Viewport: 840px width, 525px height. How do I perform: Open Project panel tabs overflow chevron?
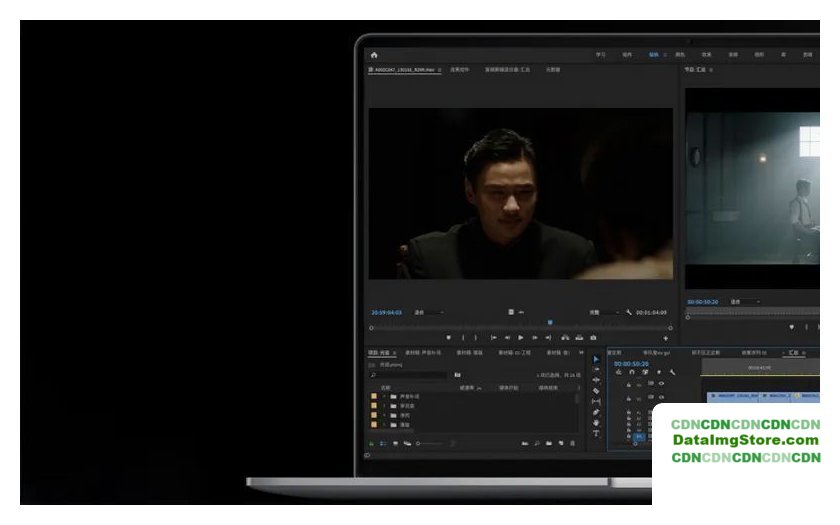tap(581, 352)
